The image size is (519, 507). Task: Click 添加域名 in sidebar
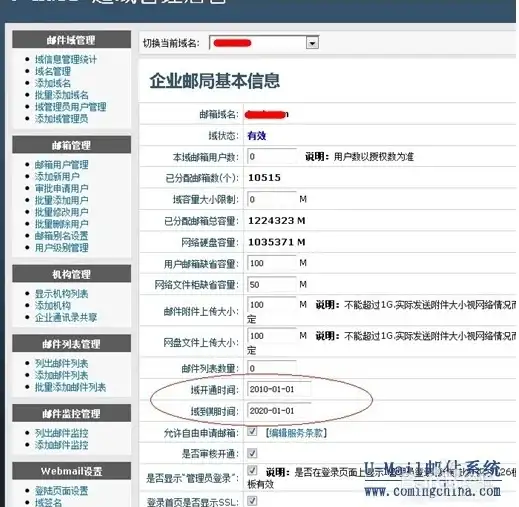point(53,83)
